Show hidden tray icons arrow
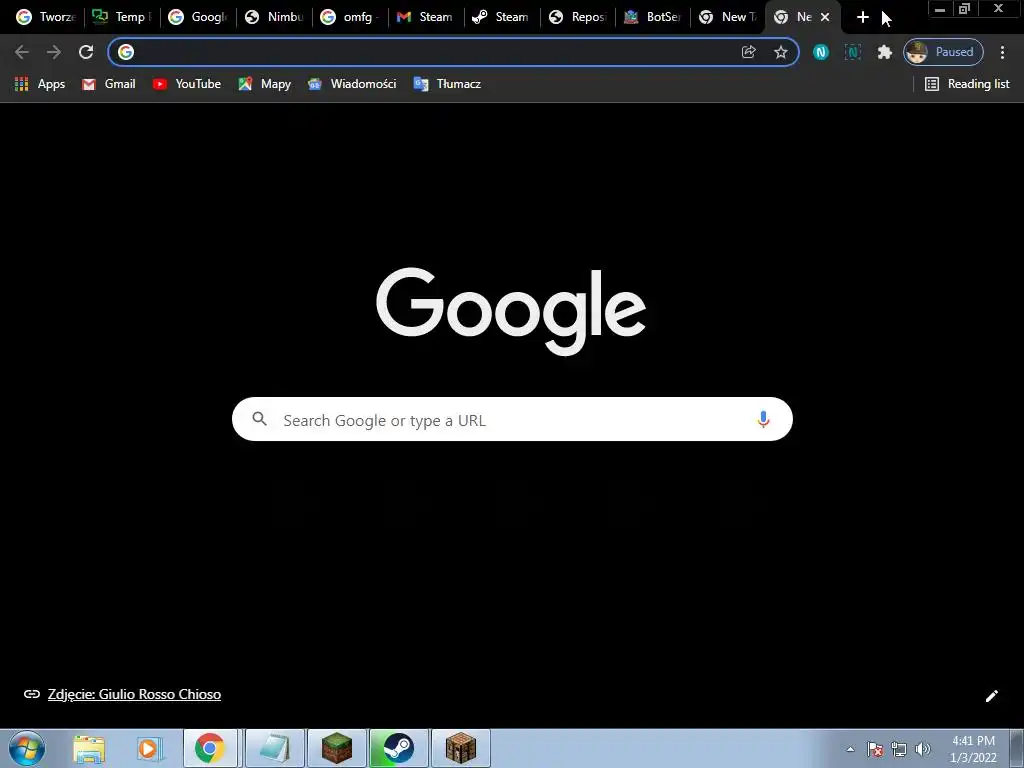The height and width of the screenshot is (768, 1024). point(850,749)
